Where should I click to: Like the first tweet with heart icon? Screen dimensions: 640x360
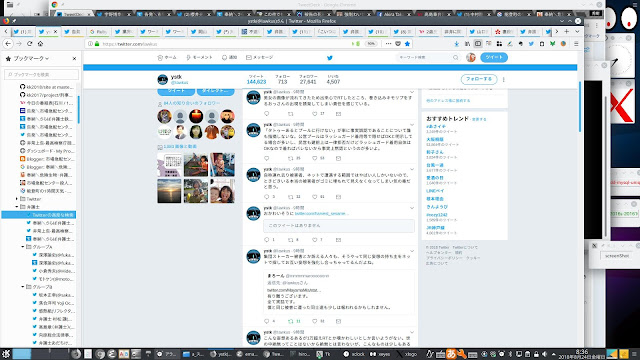(x=314, y=114)
